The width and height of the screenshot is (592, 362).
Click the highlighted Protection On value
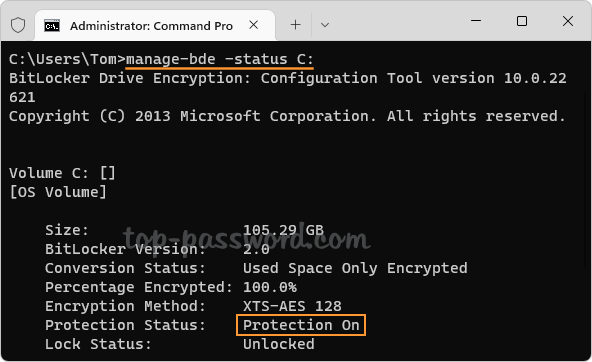point(301,325)
